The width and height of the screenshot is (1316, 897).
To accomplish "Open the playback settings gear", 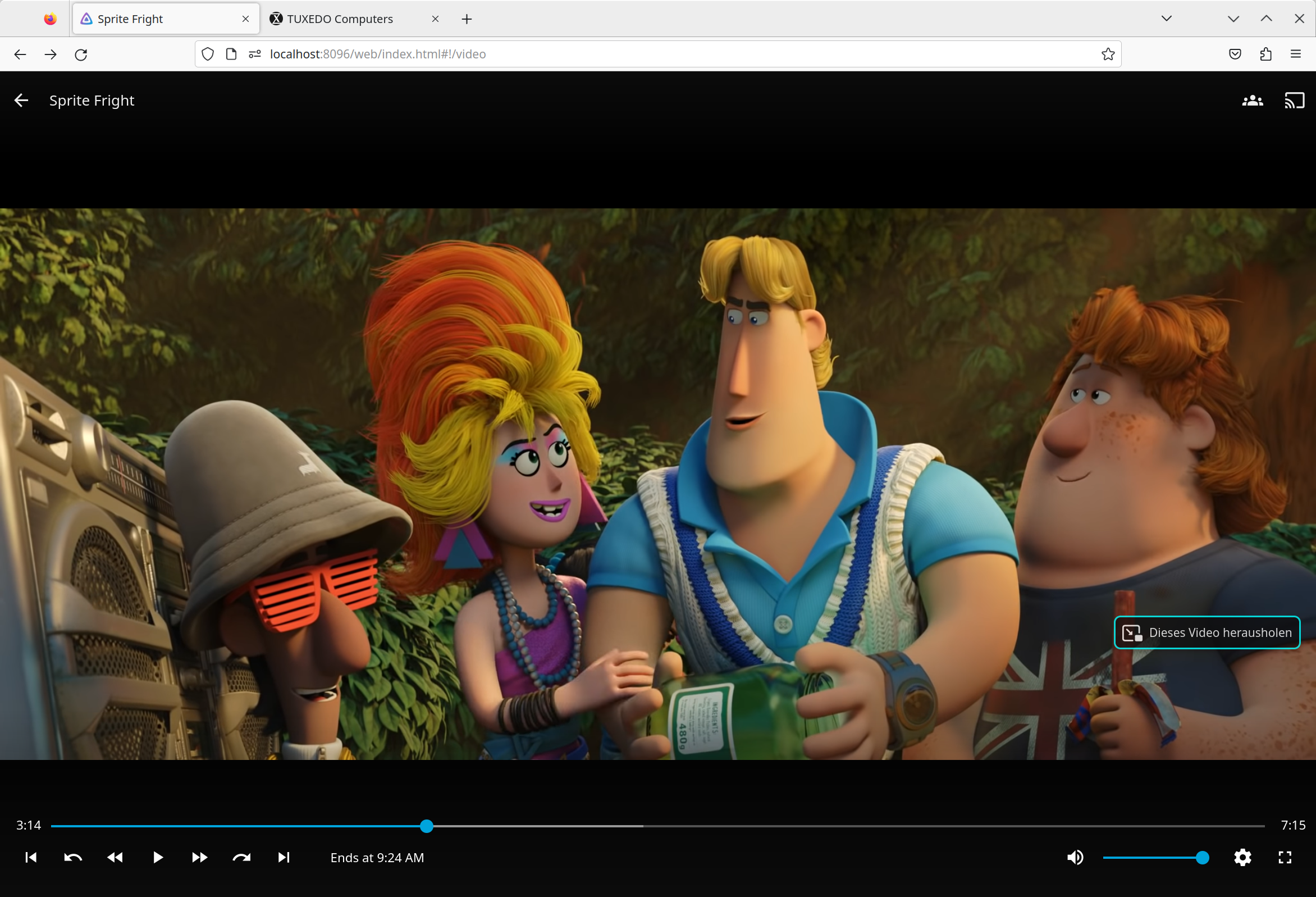I will pyautogui.click(x=1243, y=857).
